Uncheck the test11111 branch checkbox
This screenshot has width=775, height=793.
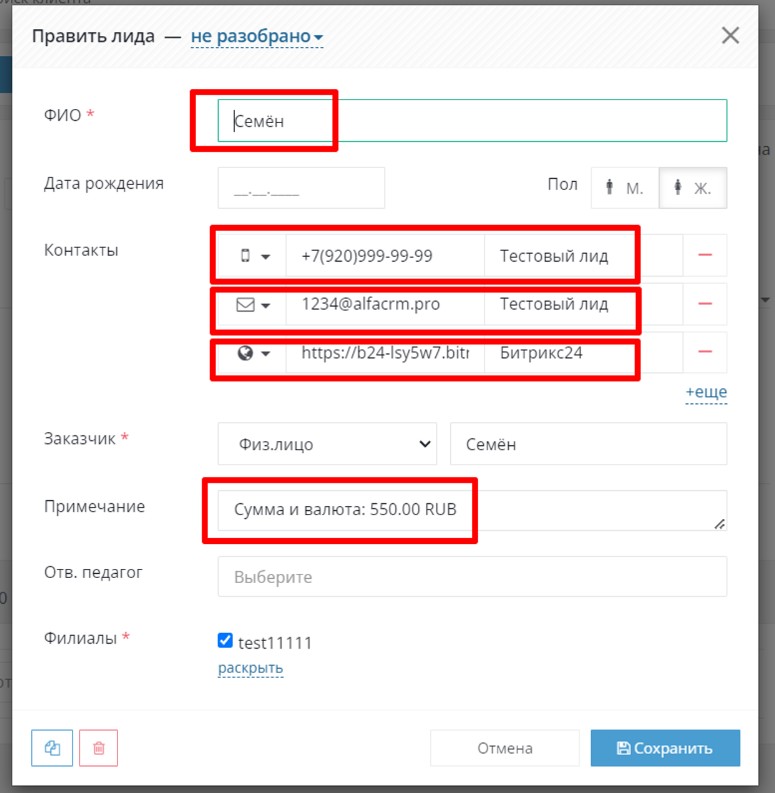[225, 640]
